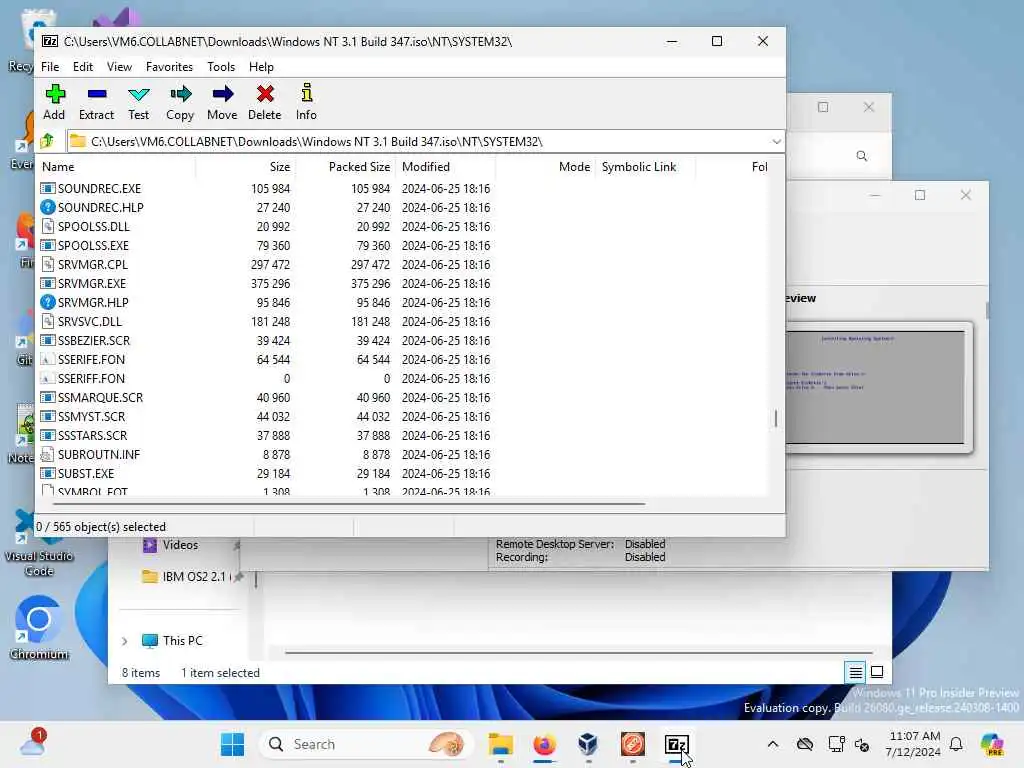Open the notification bell in system tray

tap(956, 744)
